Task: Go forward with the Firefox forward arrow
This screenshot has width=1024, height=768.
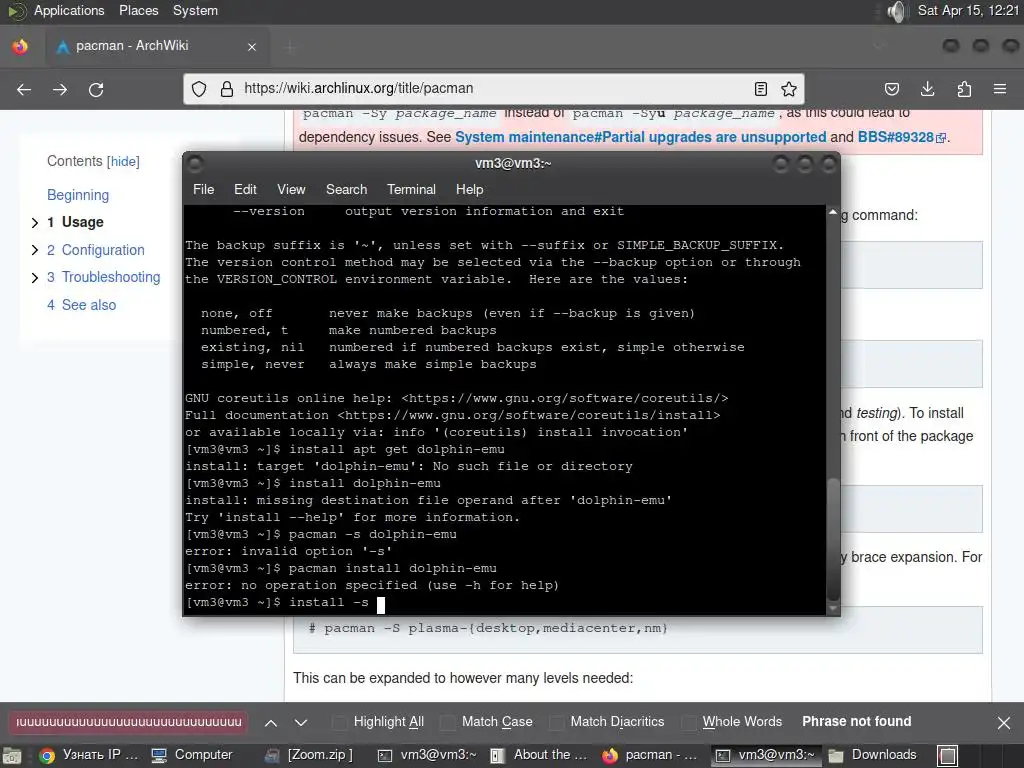Action: tap(60, 89)
